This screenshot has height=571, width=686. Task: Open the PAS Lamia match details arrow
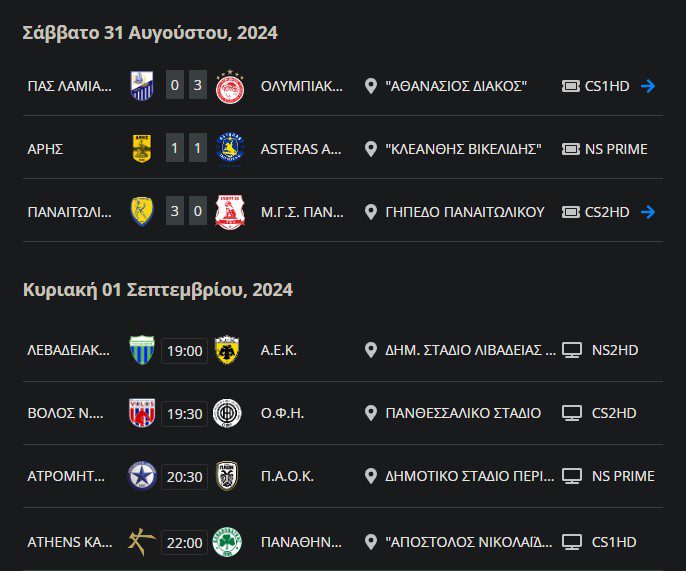(648, 86)
